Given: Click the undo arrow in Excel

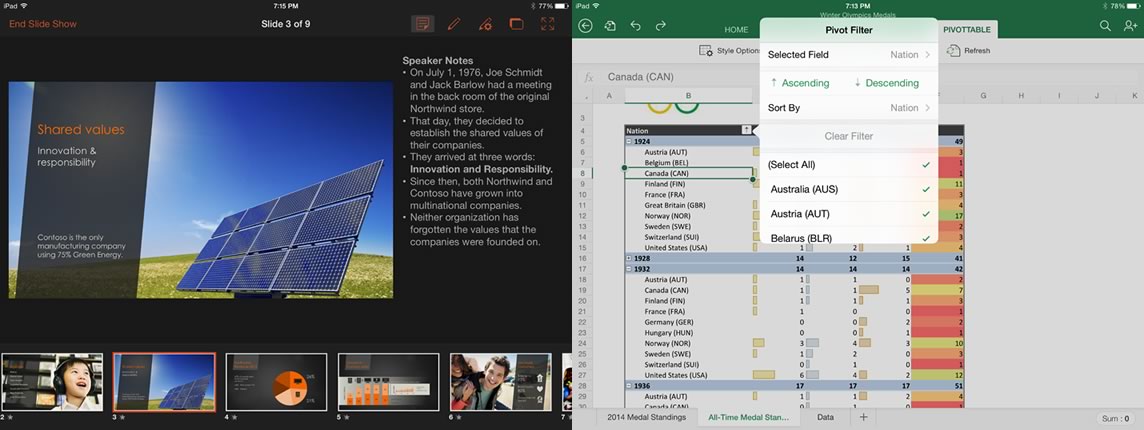Looking at the screenshot, I should tap(635, 26).
